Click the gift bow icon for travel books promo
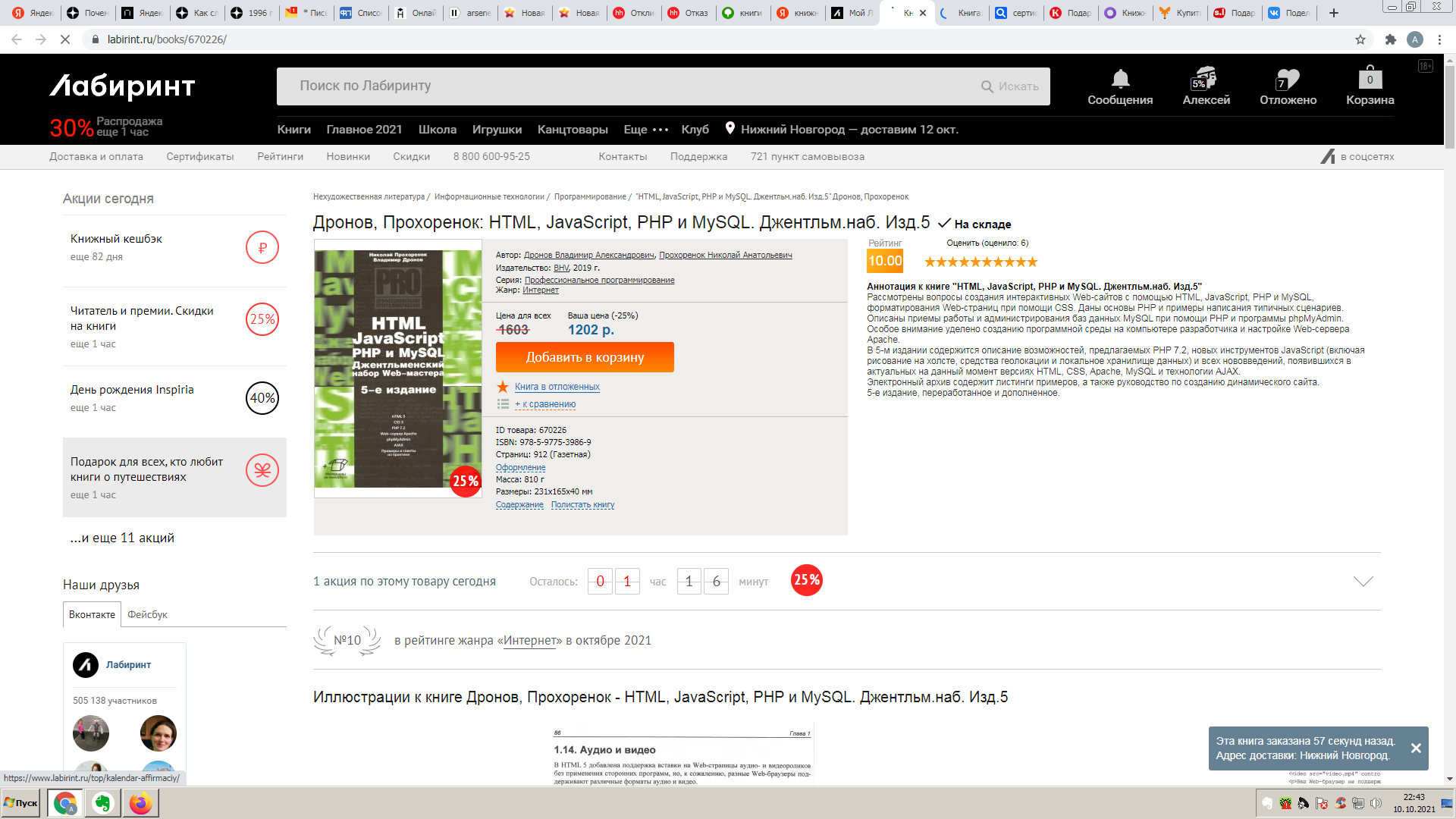 coord(262,470)
